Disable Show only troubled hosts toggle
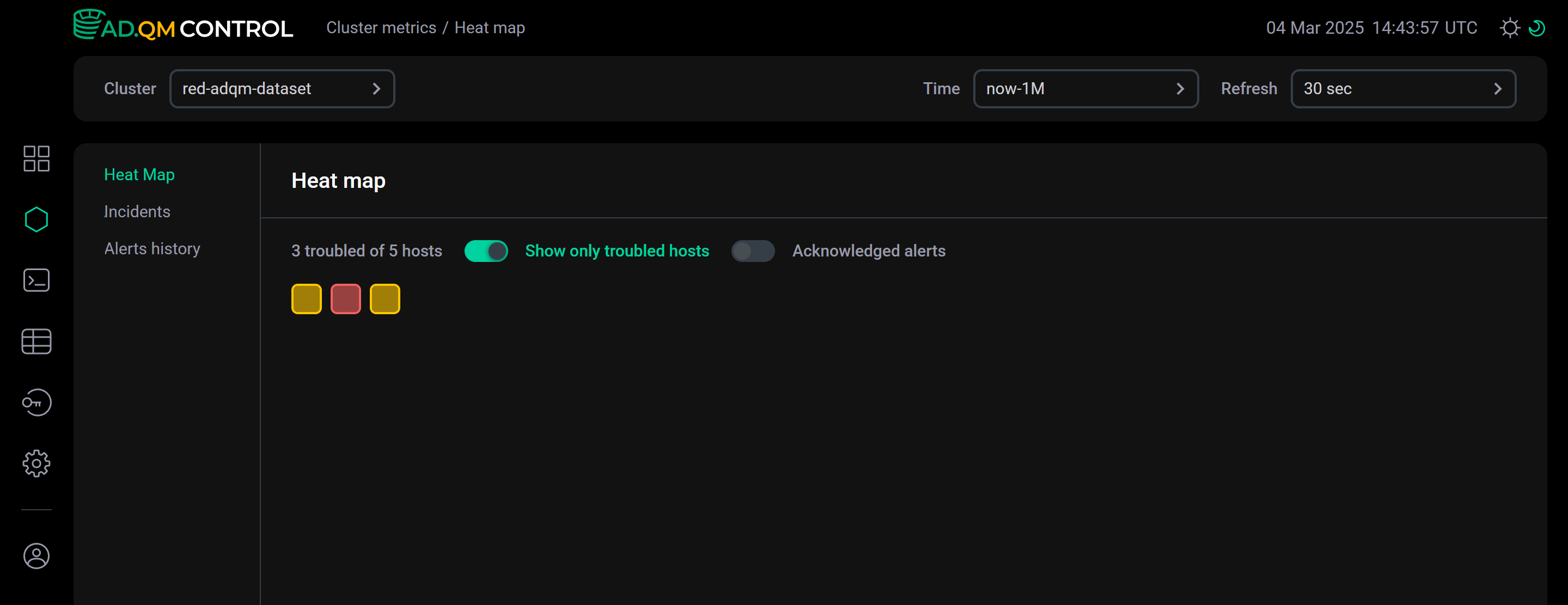Image resolution: width=1568 pixels, height=605 pixels. pos(486,250)
